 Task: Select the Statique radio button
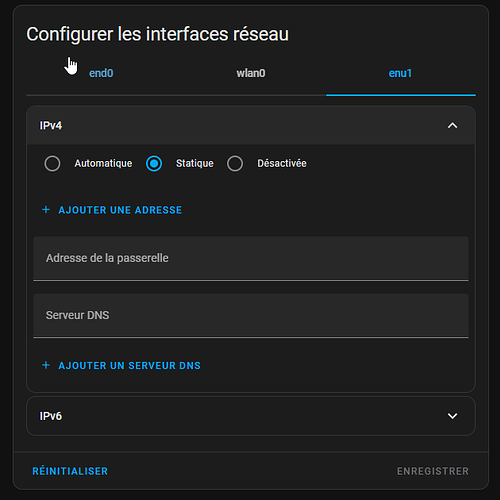154,164
